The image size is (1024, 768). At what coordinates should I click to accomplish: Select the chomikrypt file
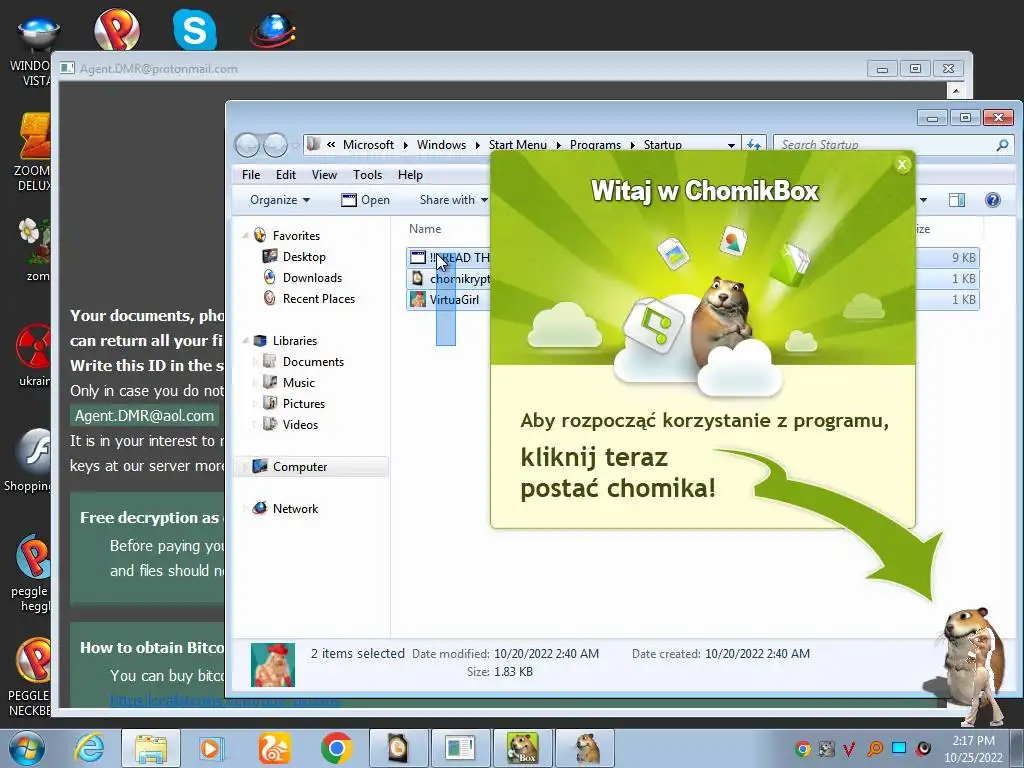449,278
